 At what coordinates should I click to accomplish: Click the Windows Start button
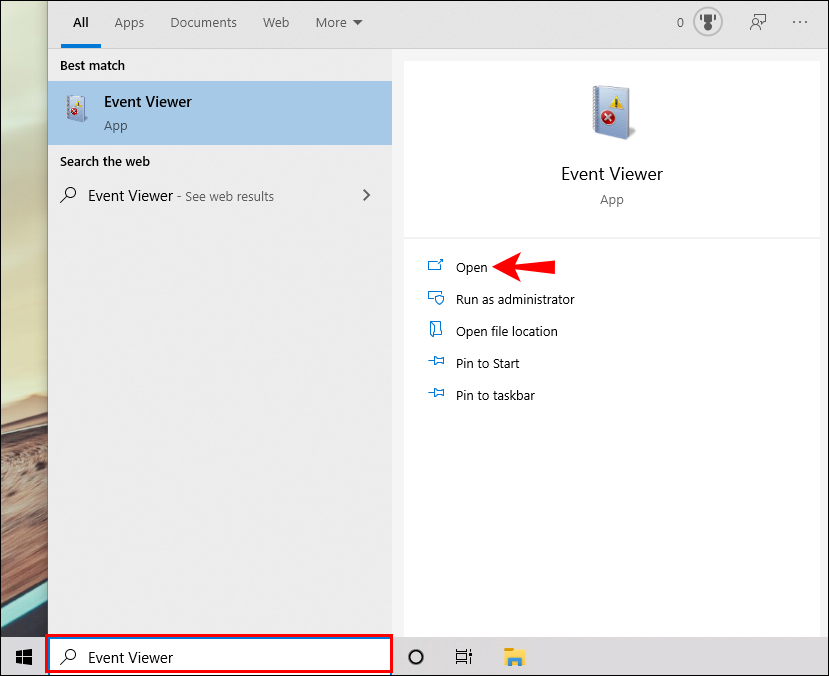tap(23, 657)
